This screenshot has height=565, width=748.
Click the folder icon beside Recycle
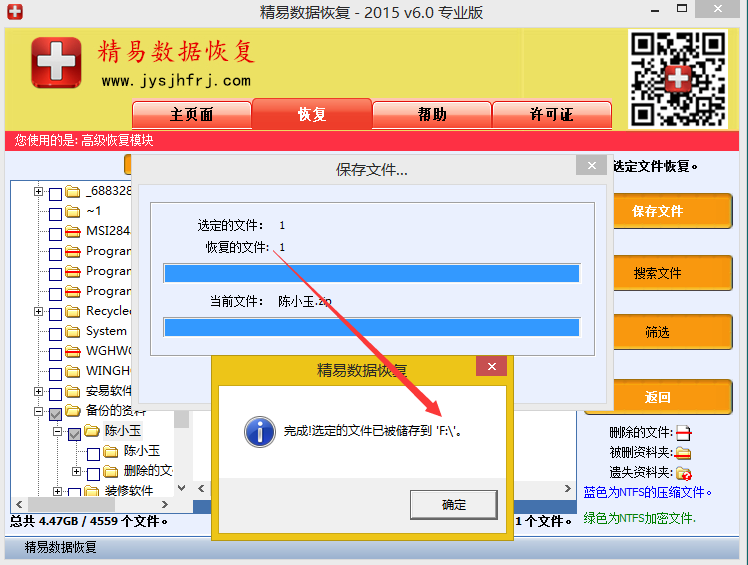click(x=73, y=312)
